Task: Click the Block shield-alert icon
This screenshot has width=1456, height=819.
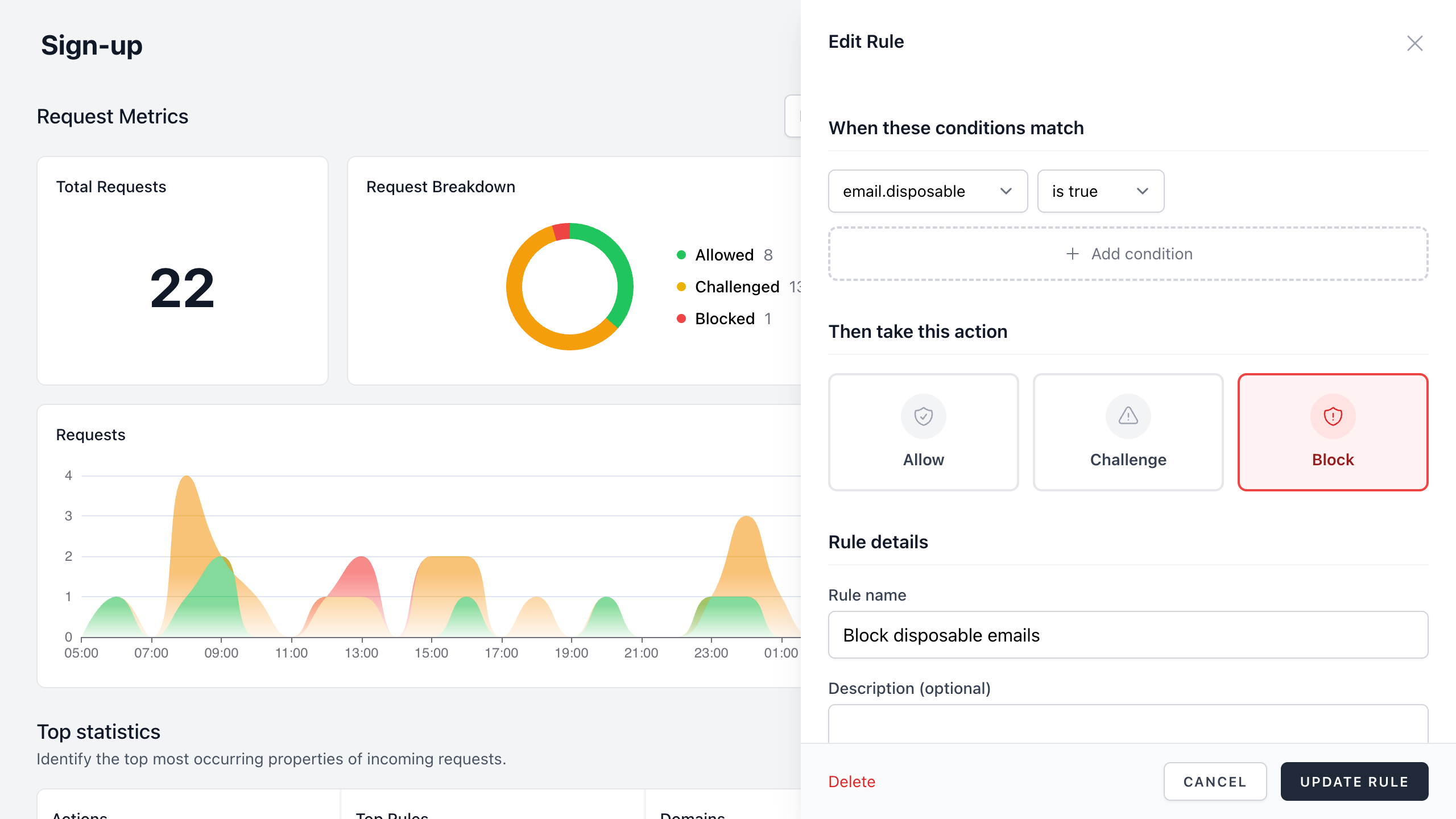Action: point(1333,416)
